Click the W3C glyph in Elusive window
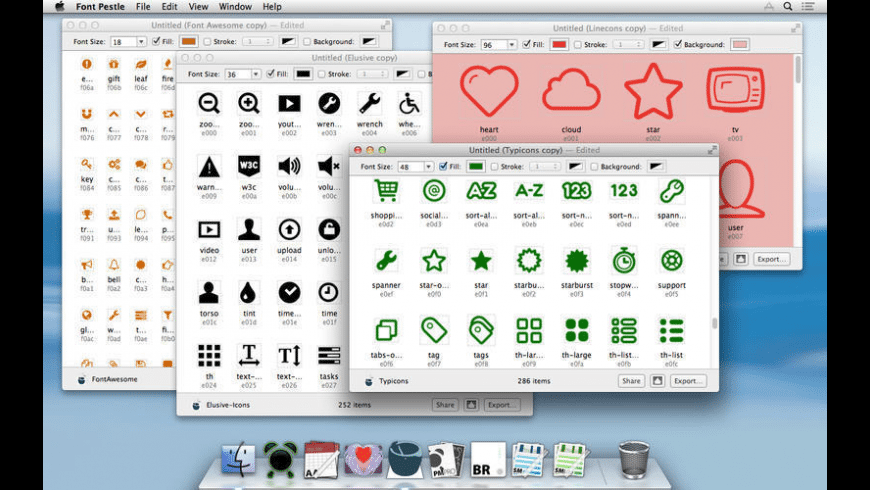870x490 pixels. [249, 166]
